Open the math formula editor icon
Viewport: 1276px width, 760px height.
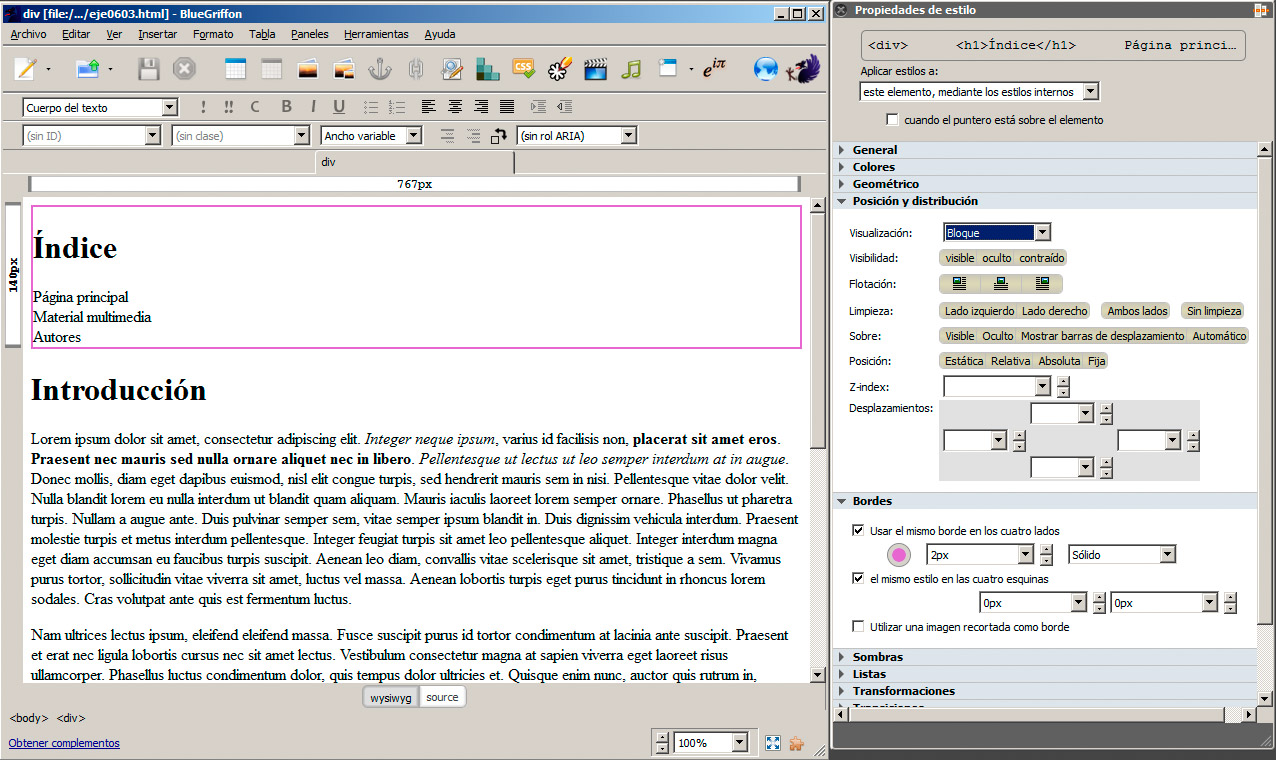point(713,69)
